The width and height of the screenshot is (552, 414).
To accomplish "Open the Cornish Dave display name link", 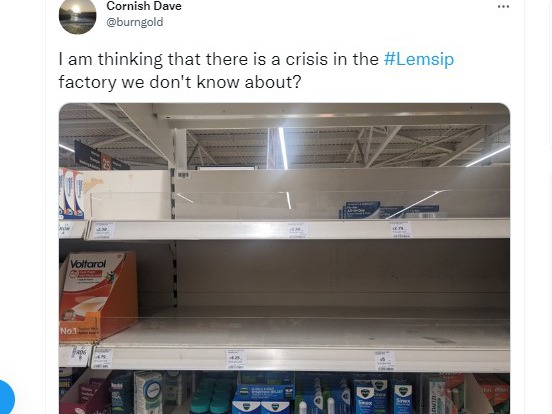I will pos(144,6).
